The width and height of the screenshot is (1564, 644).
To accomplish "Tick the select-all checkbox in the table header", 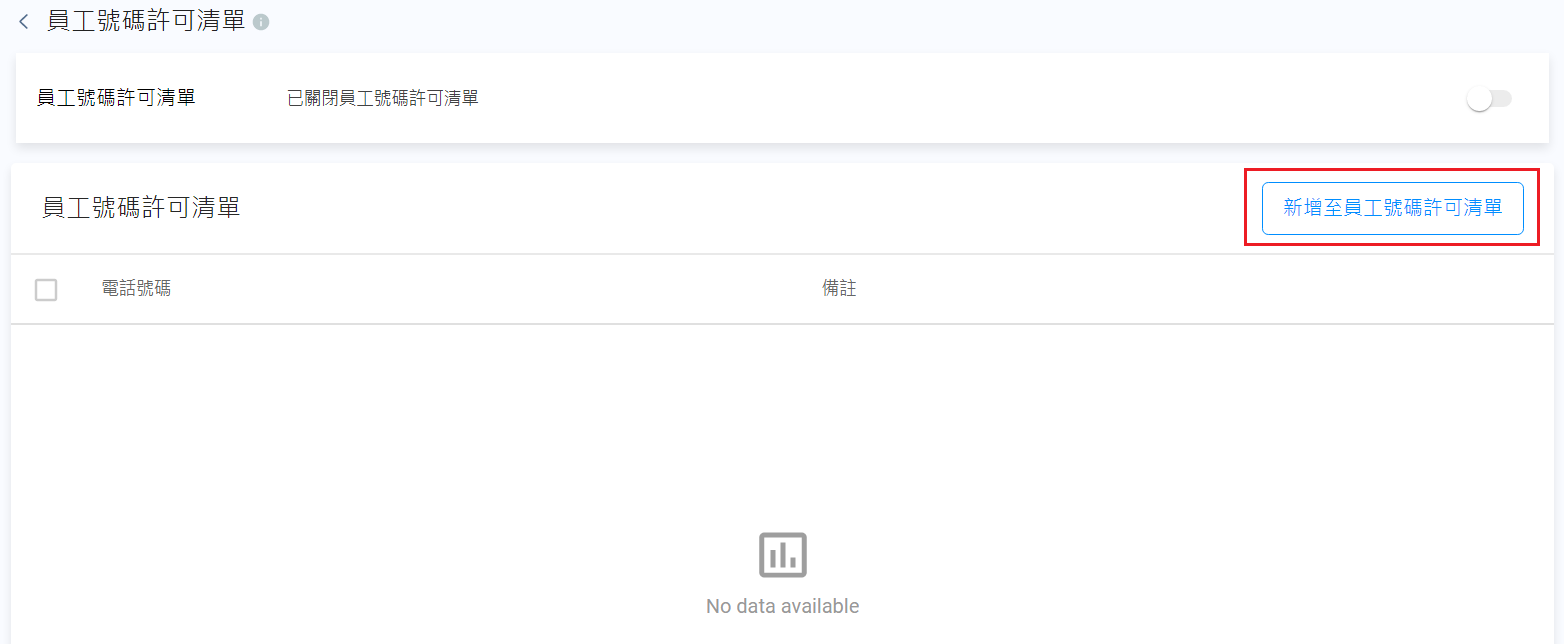I will (x=46, y=290).
